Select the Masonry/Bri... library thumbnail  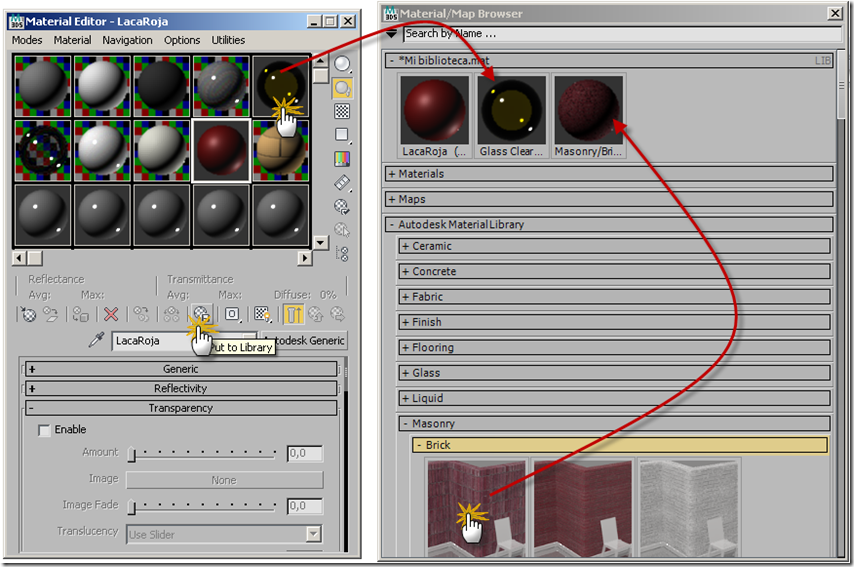coord(588,117)
